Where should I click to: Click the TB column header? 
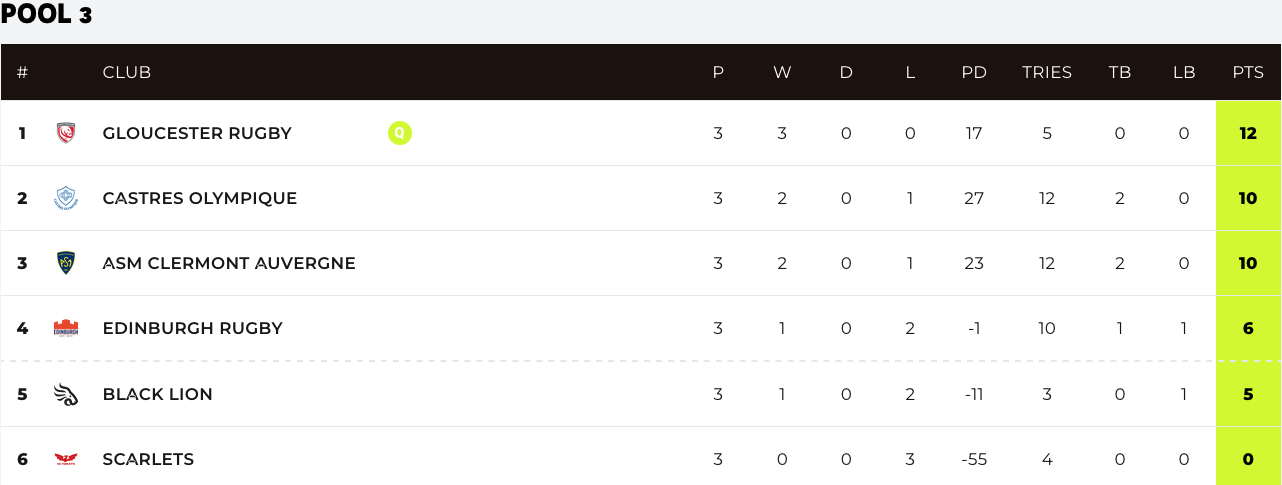click(1120, 73)
